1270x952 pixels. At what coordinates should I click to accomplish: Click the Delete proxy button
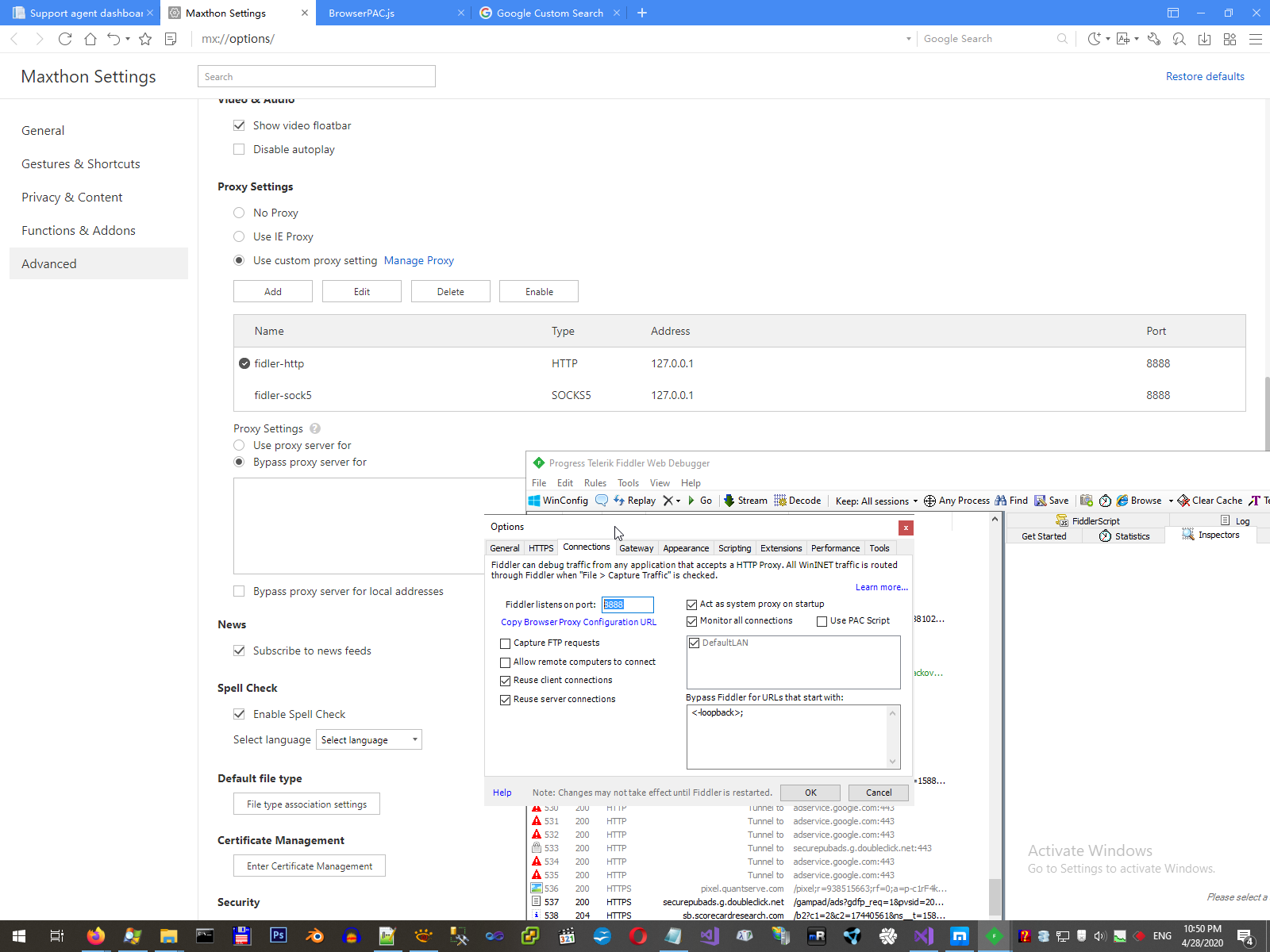451,291
